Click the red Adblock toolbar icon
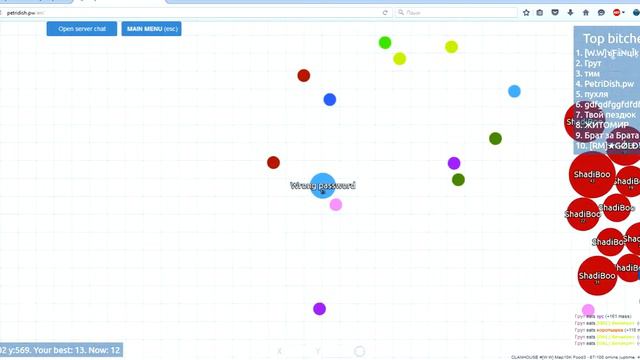 pos(616,13)
